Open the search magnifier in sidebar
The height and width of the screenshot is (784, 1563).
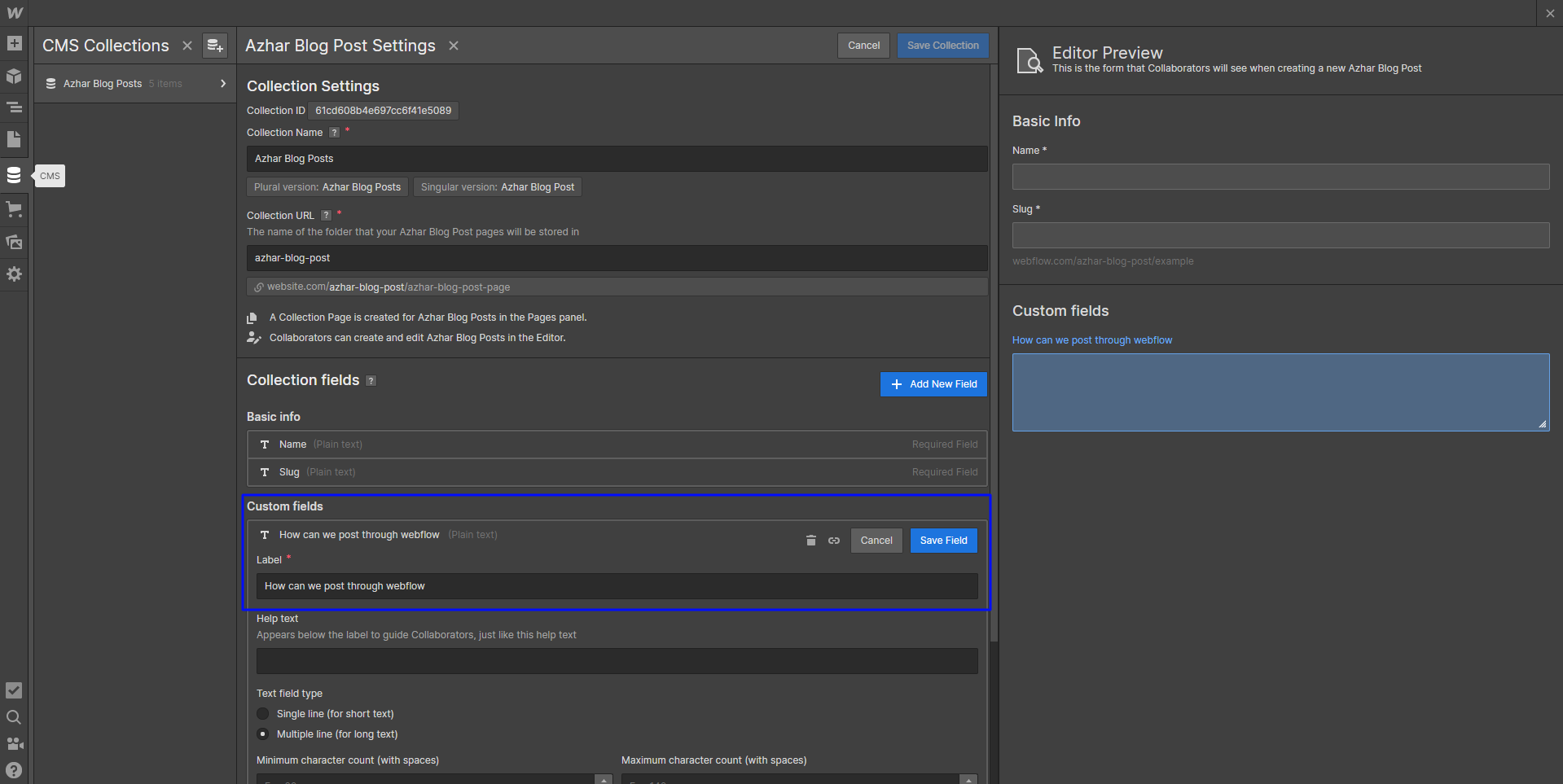click(14, 717)
